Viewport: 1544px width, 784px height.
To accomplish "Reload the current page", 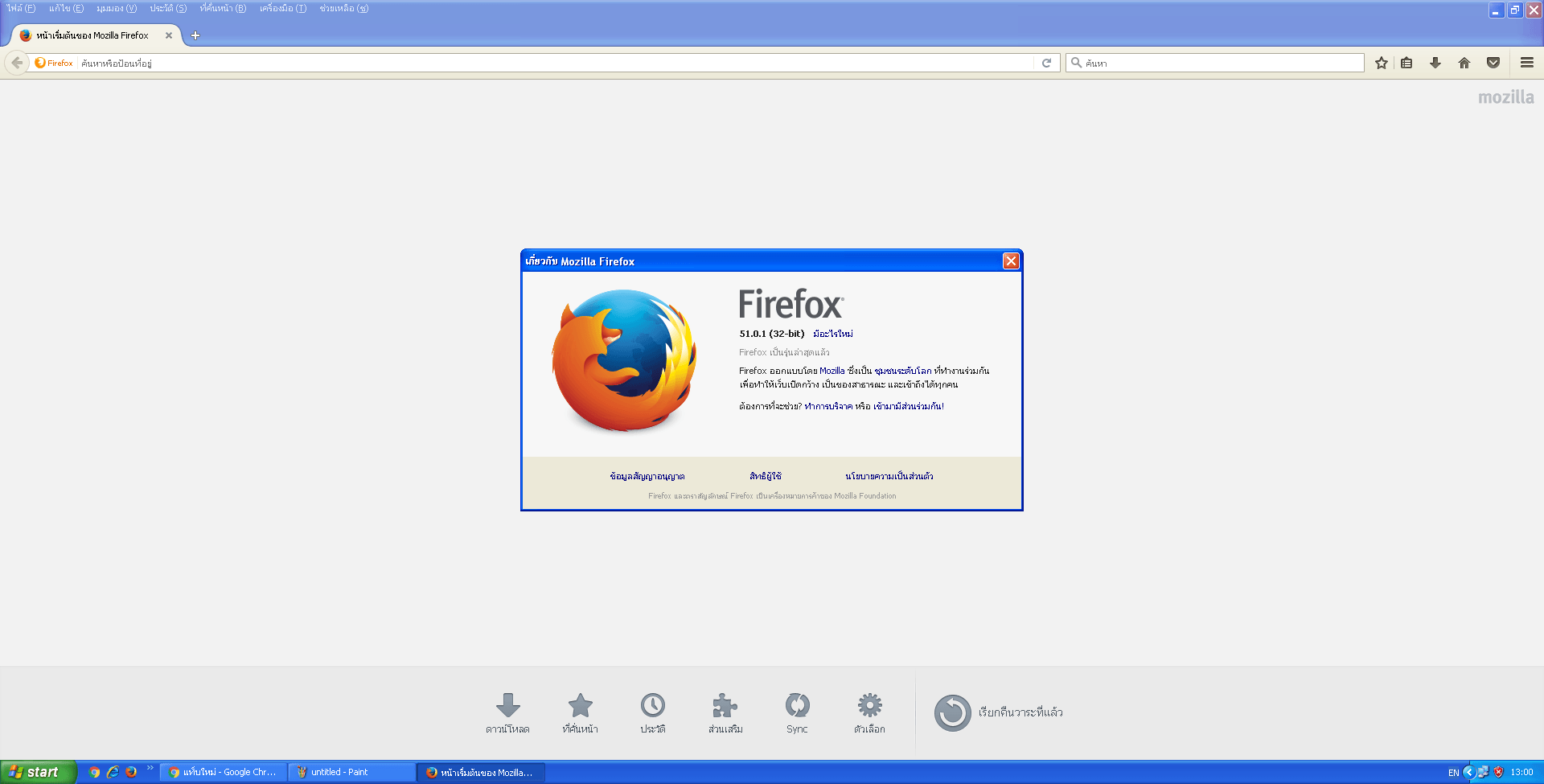I will (1046, 63).
